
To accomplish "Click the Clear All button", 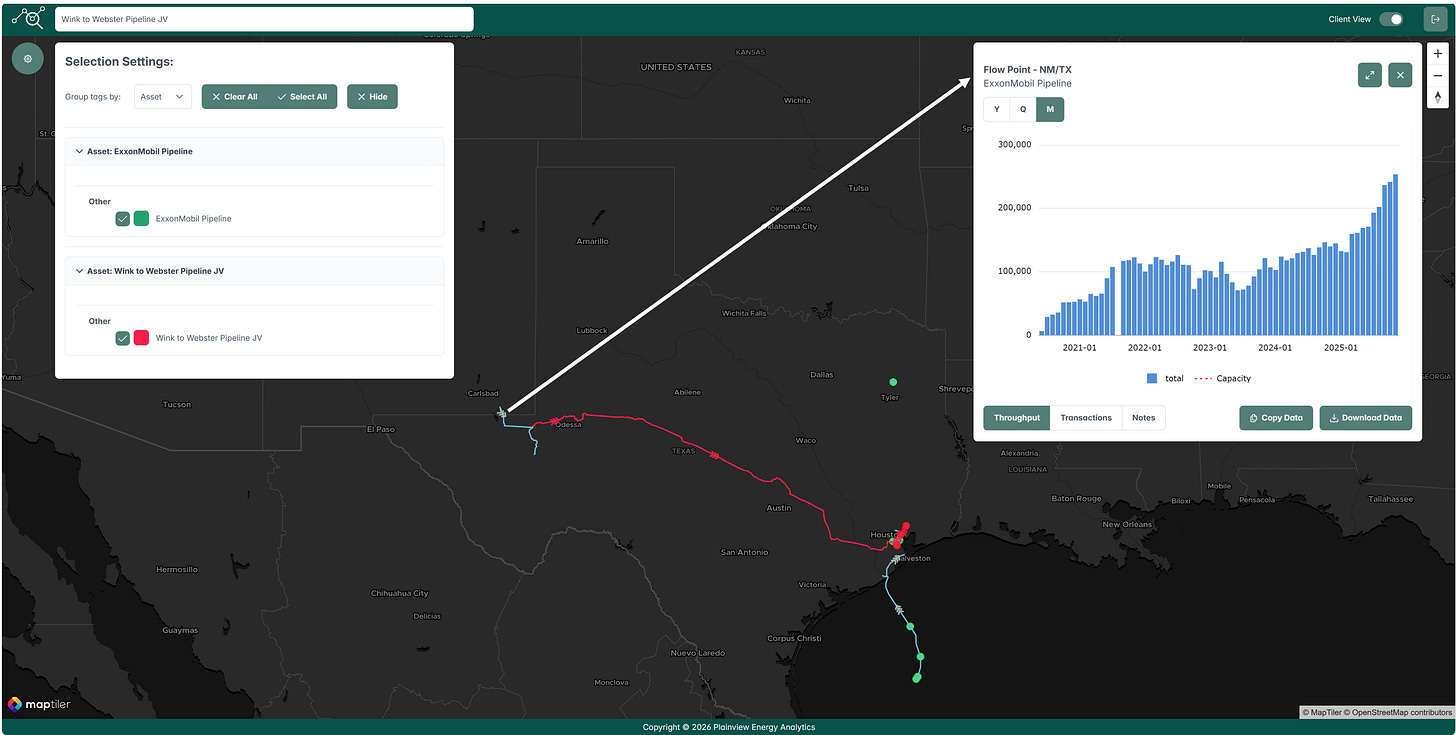I will [x=235, y=97].
